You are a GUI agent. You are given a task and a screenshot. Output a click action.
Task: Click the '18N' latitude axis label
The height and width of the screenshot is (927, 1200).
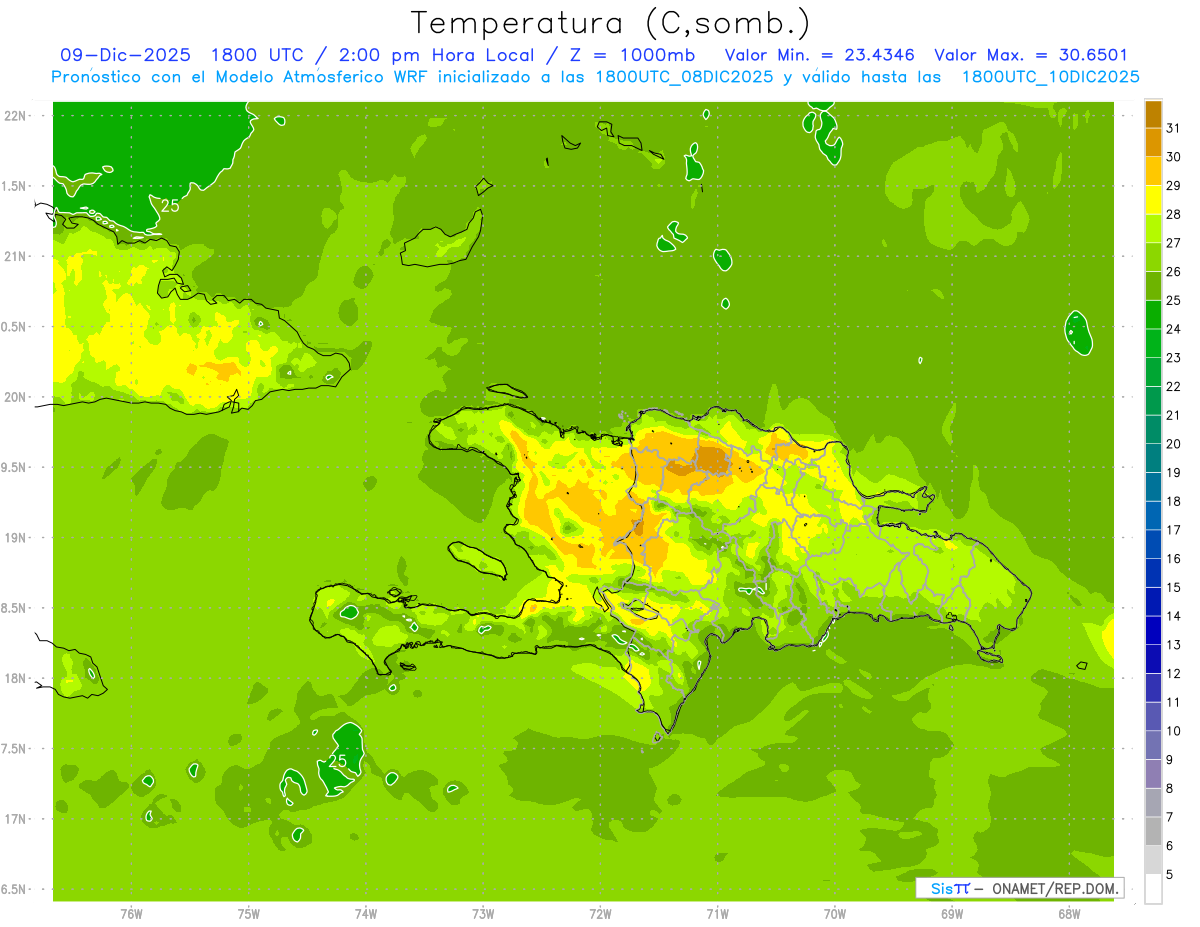[x=15, y=678]
